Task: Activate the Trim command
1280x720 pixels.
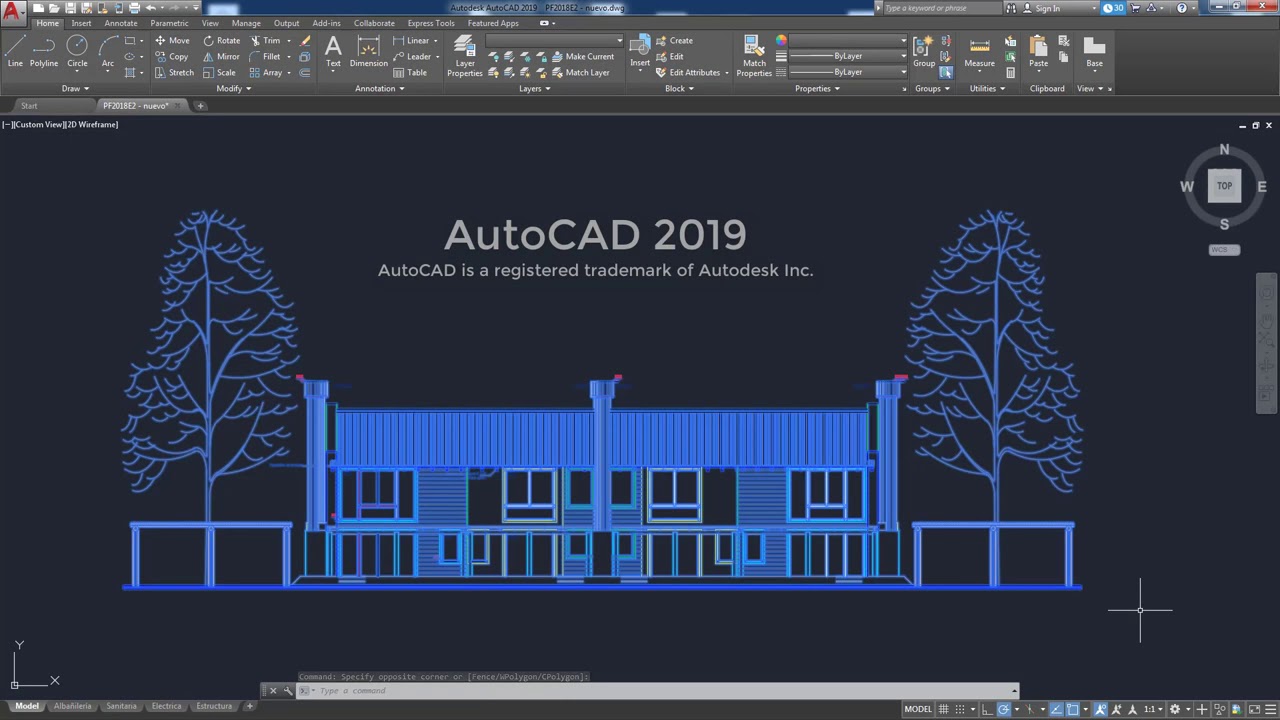Action: 265,41
